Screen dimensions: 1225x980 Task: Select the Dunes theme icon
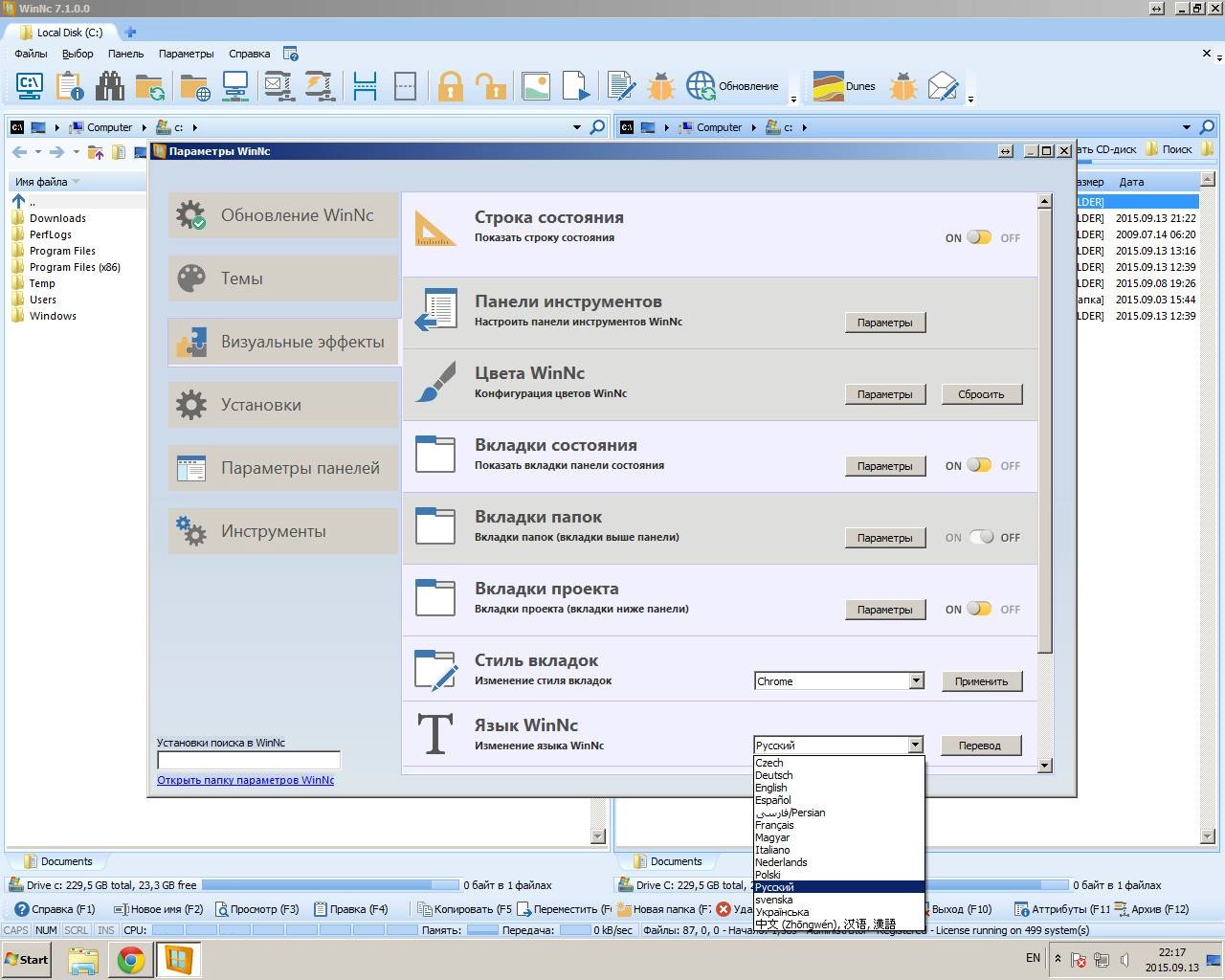click(x=829, y=86)
